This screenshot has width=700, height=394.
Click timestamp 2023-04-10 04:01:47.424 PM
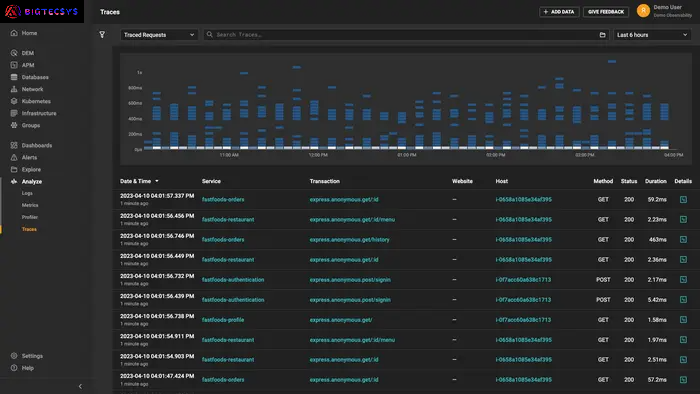click(157, 376)
